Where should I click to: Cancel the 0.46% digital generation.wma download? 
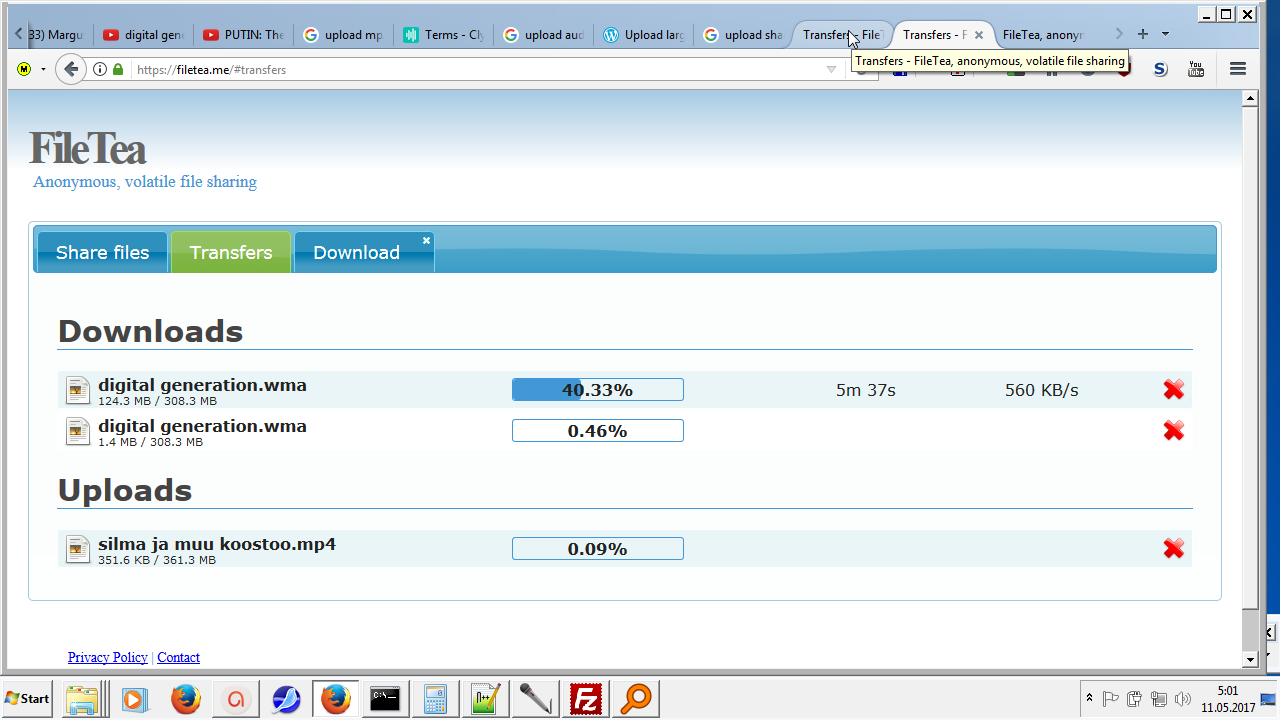(x=1174, y=431)
